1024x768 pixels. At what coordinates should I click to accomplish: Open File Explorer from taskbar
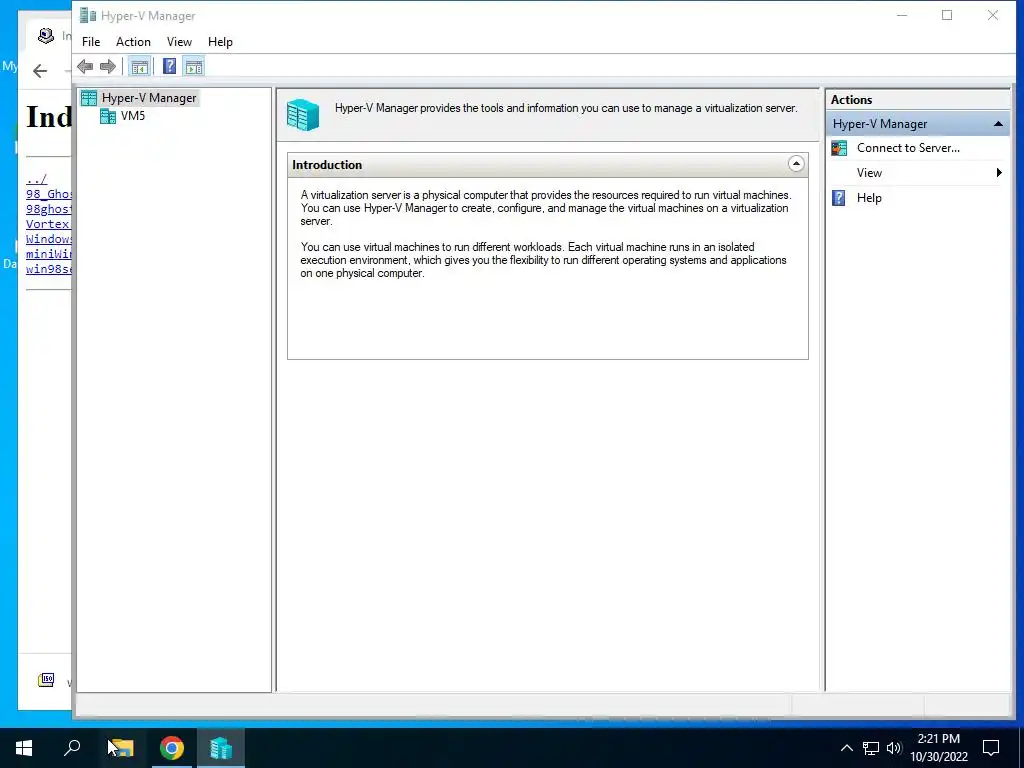(121, 748)
